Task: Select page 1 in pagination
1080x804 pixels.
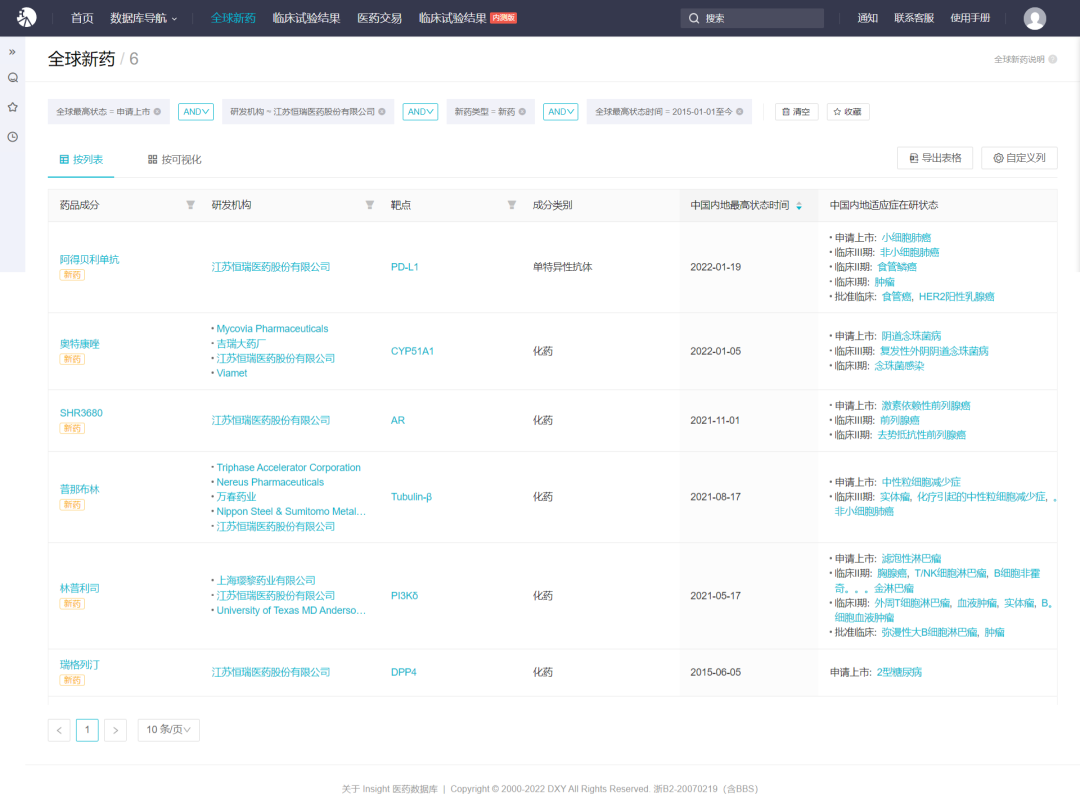Action: 87,730
